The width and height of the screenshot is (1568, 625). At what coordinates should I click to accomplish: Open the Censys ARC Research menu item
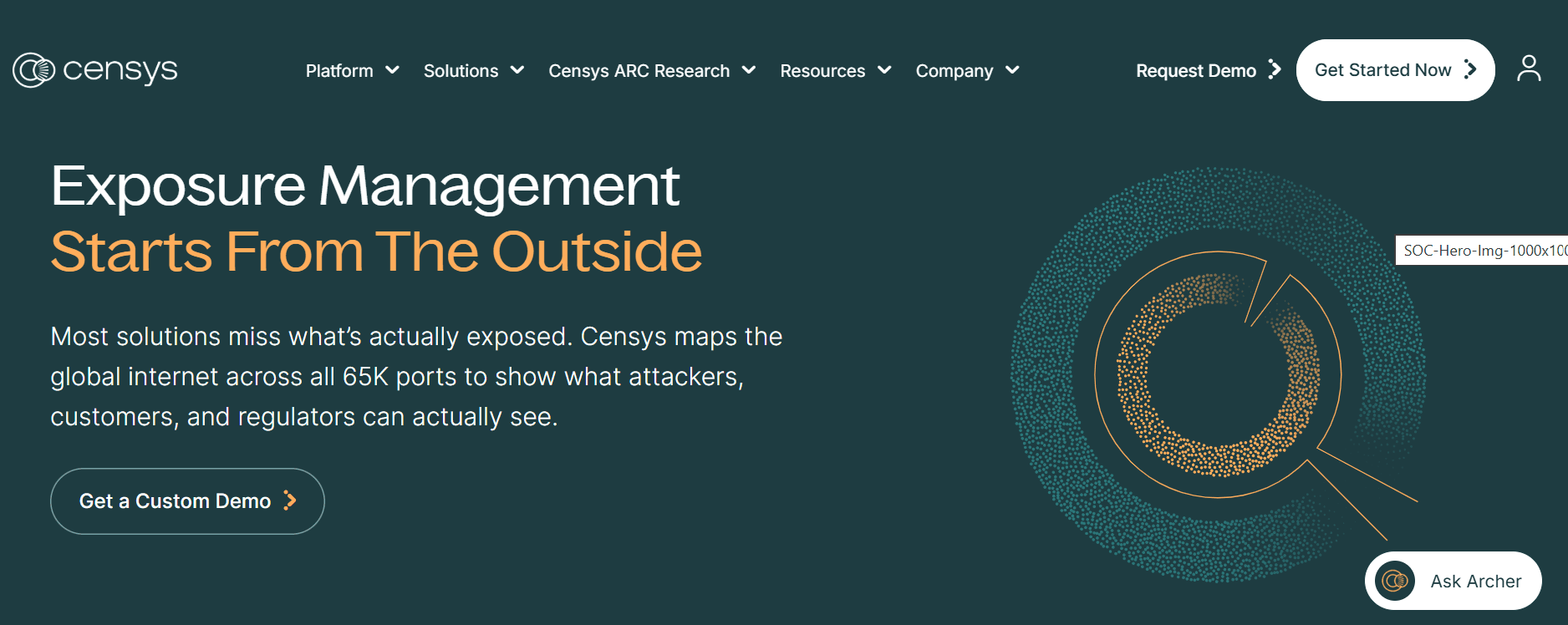tap(639, 71)
